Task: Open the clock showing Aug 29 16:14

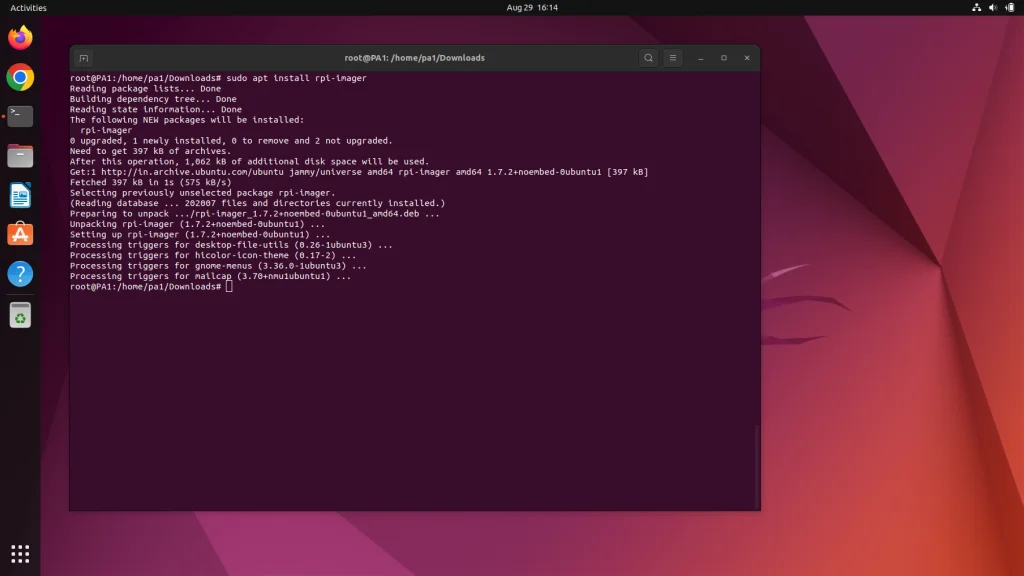Action: click(532, 8)
